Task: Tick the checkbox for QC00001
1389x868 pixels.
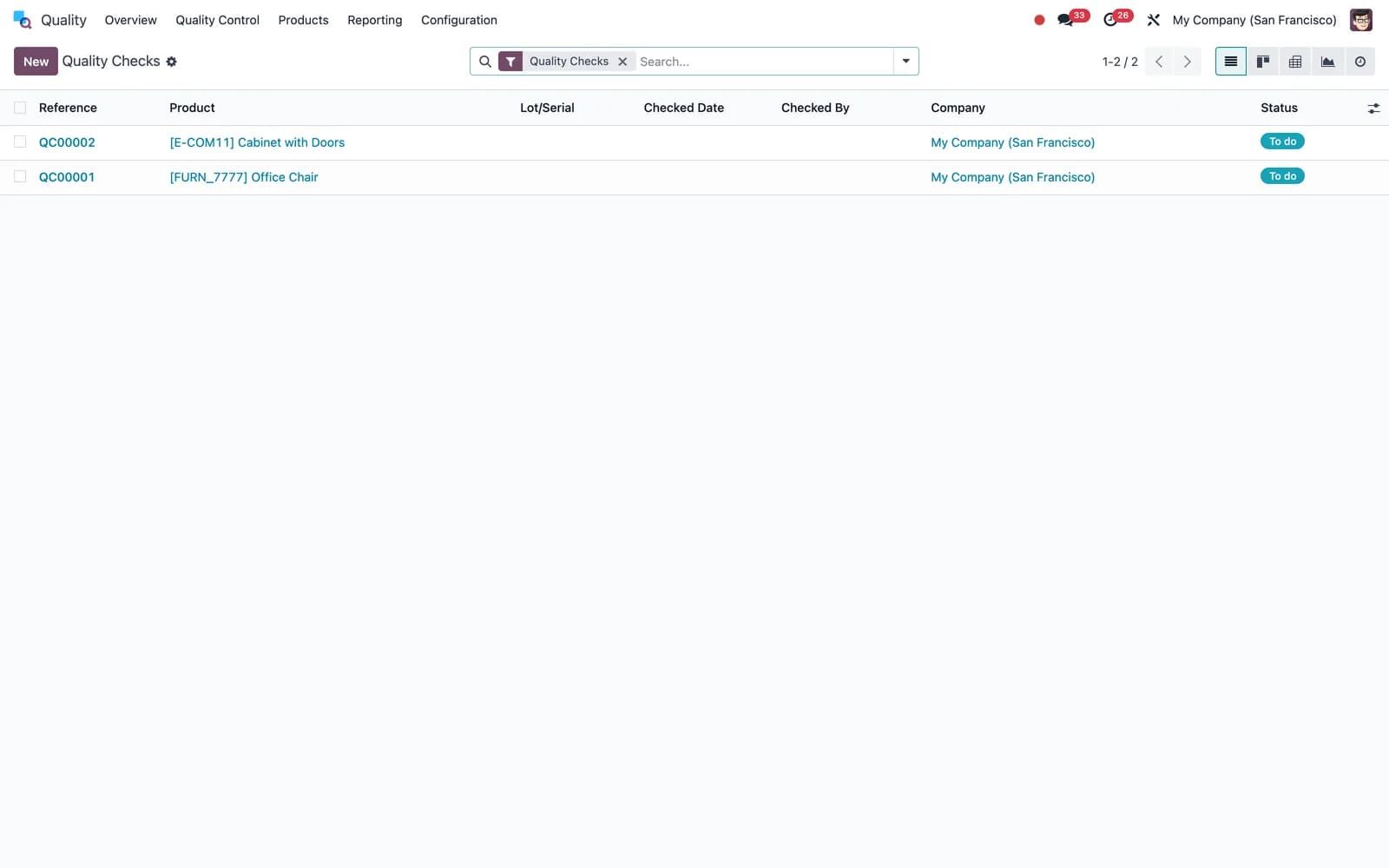Action: pos(20,176)
